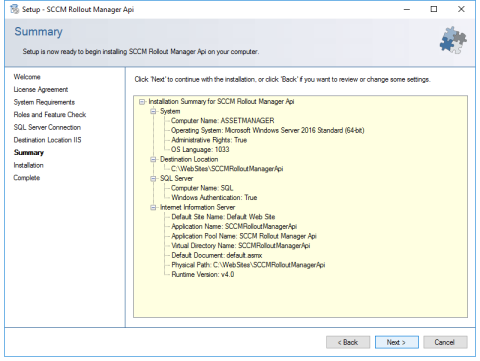Select License Agreement step in sidebar
The width and height of the screenshot is (480, 361).
click(41, 90)
